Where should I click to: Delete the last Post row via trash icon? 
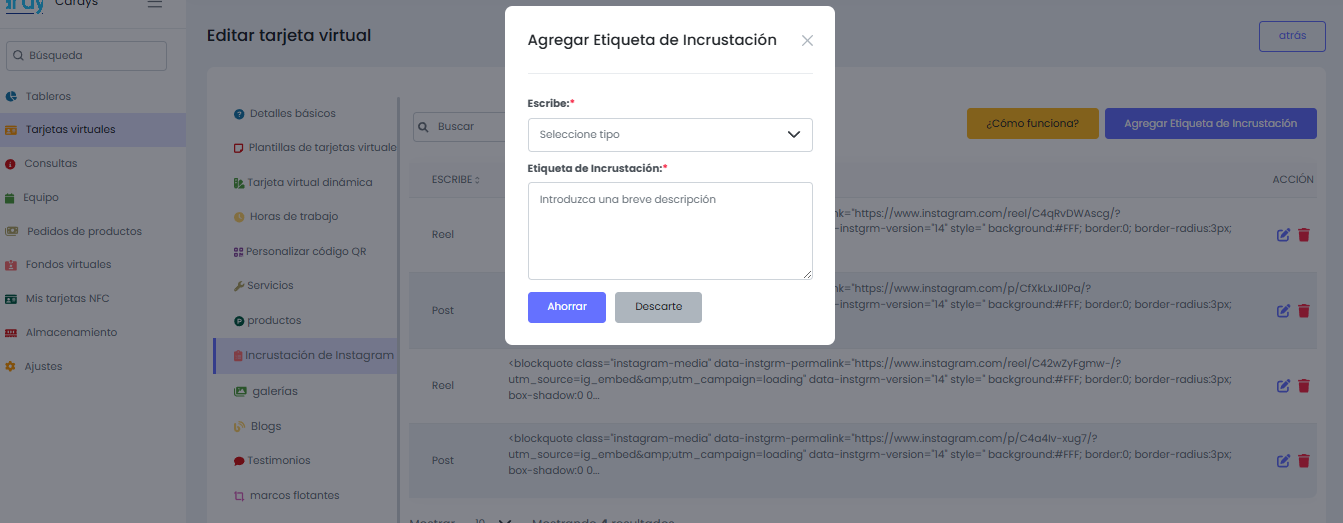(x=1303, y=461)
